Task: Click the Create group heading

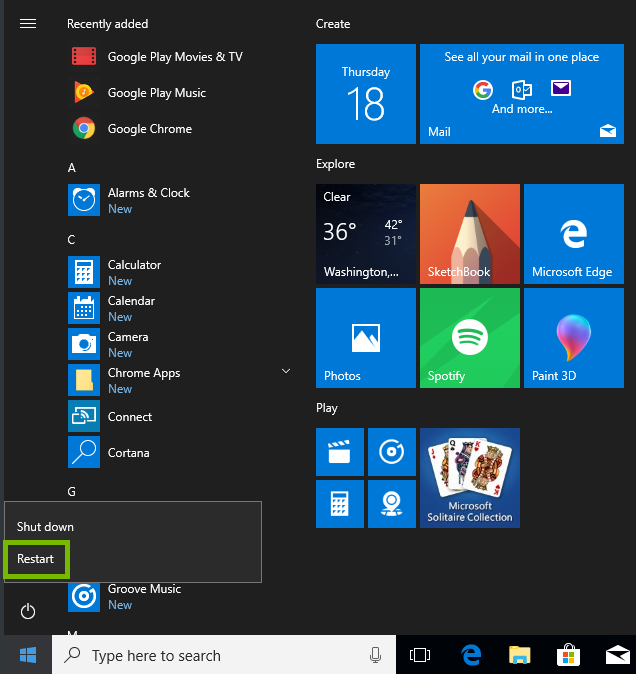Action: pos(333,24)
